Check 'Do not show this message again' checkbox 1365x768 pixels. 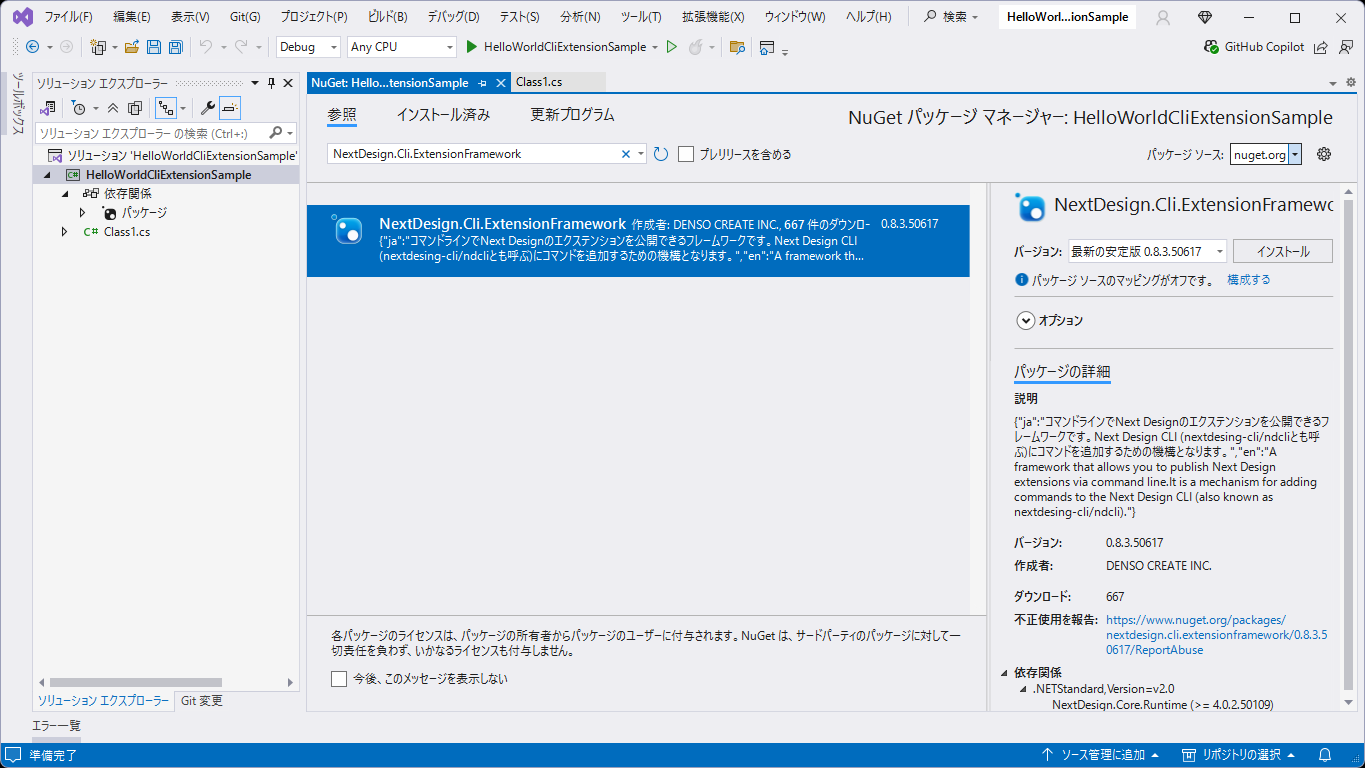[x=339, y=679]
